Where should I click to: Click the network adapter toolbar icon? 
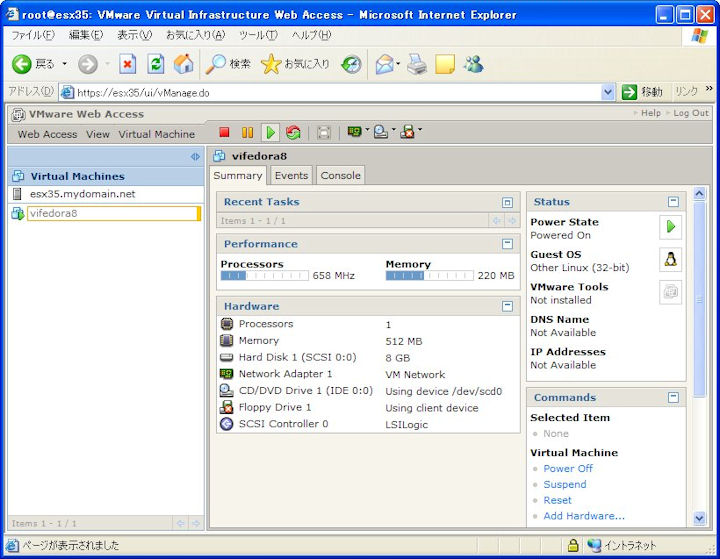coord(354,132)
